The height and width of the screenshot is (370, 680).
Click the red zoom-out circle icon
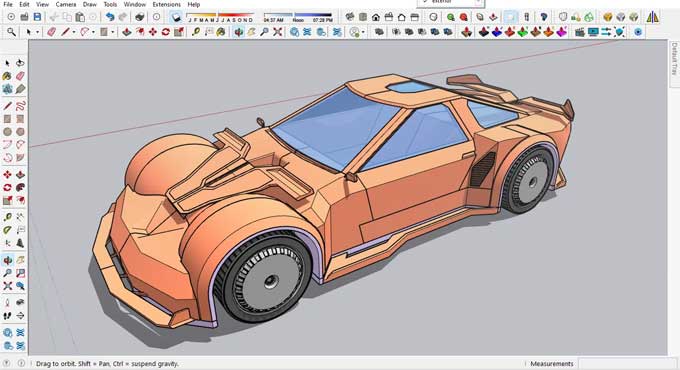[x=464, y=17]
